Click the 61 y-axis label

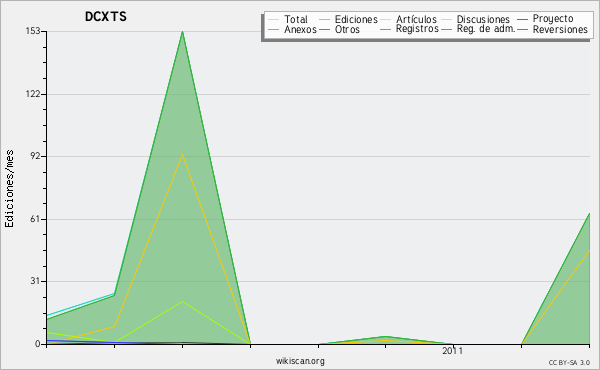pos(35,219)
